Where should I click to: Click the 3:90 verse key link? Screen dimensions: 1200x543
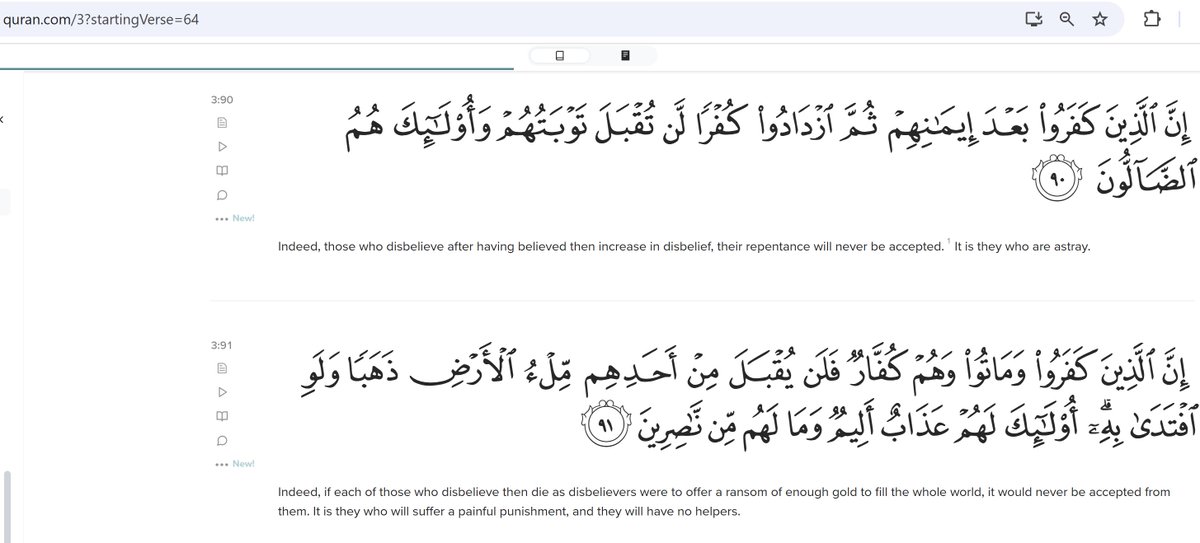(x=222, y=100)
